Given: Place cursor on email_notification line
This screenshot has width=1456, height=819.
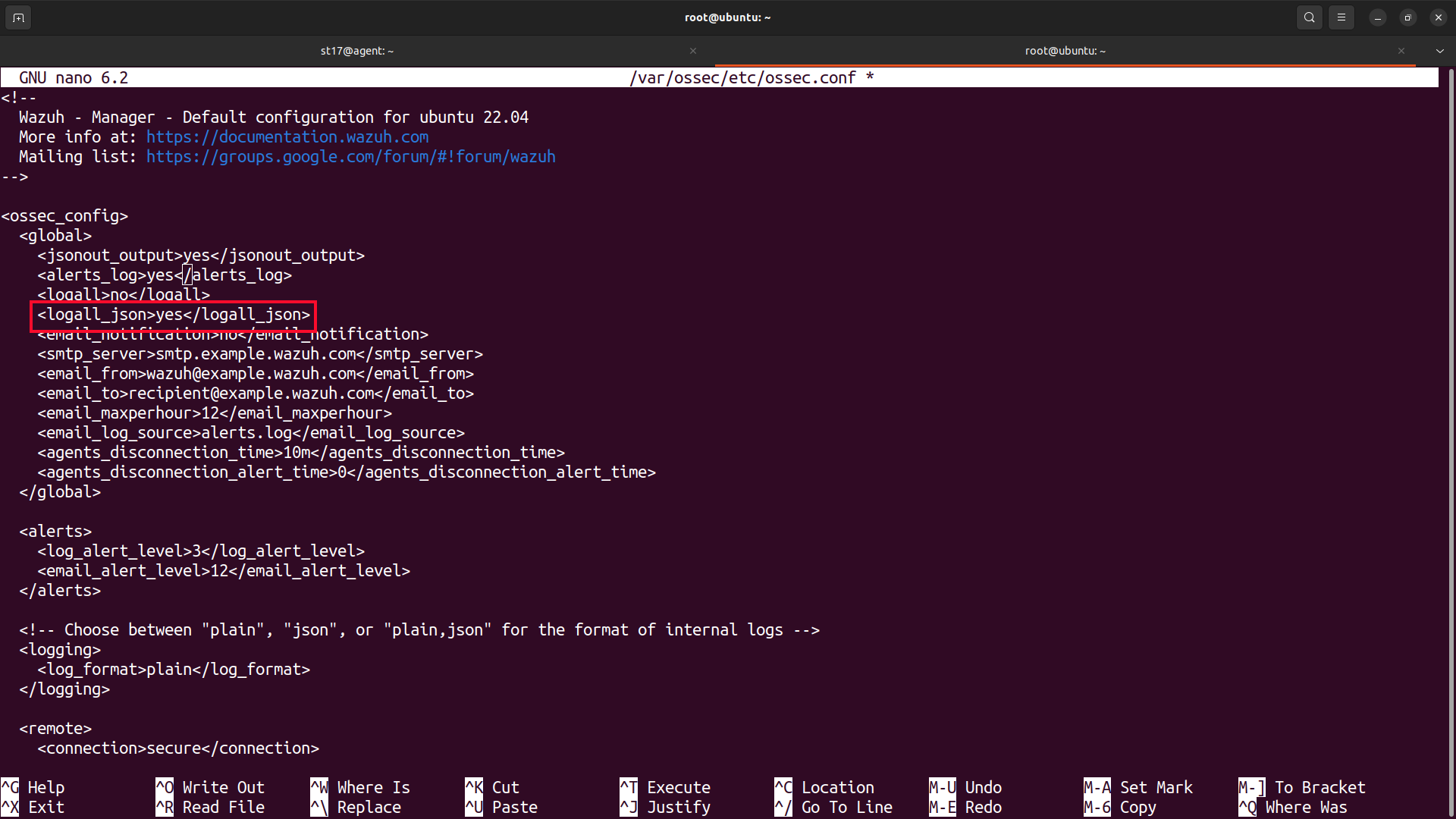Looking at the screenshot, I should tap(233, 334).
